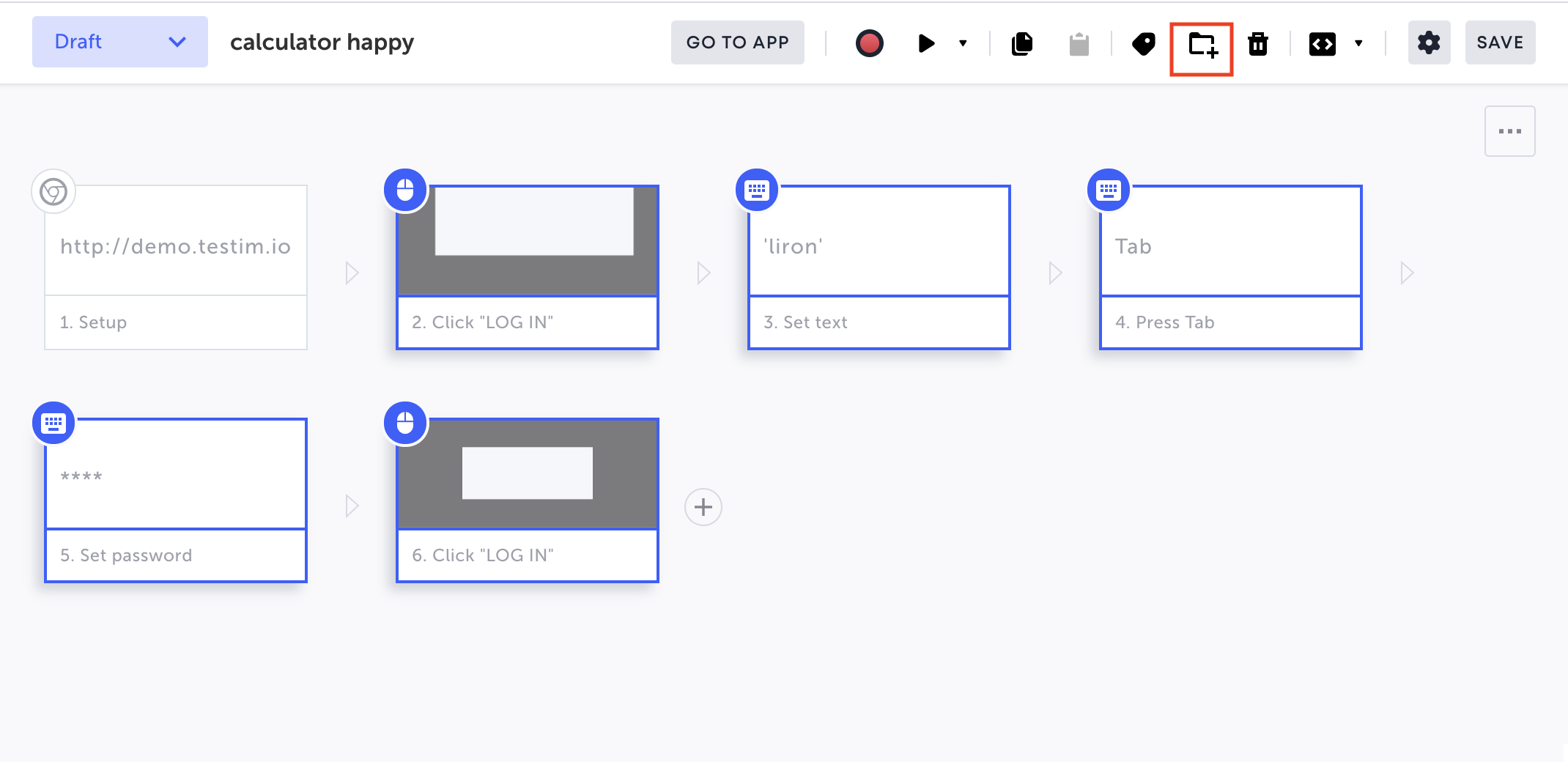Run the test with the play button
Image resolution: width=1568 pixels, height=762 pixels.
click(x=926, y=43)
